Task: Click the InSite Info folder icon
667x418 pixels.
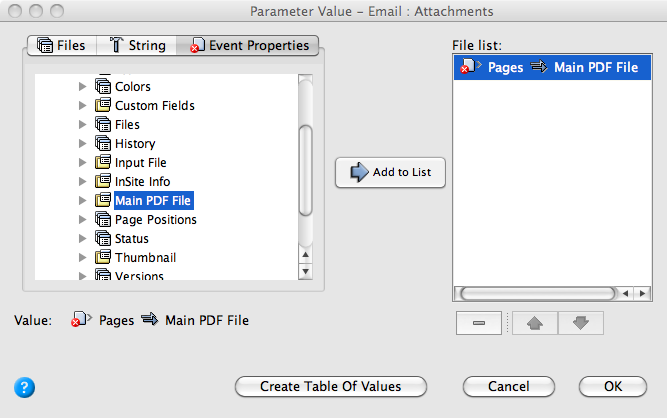Action: point(103,181)
